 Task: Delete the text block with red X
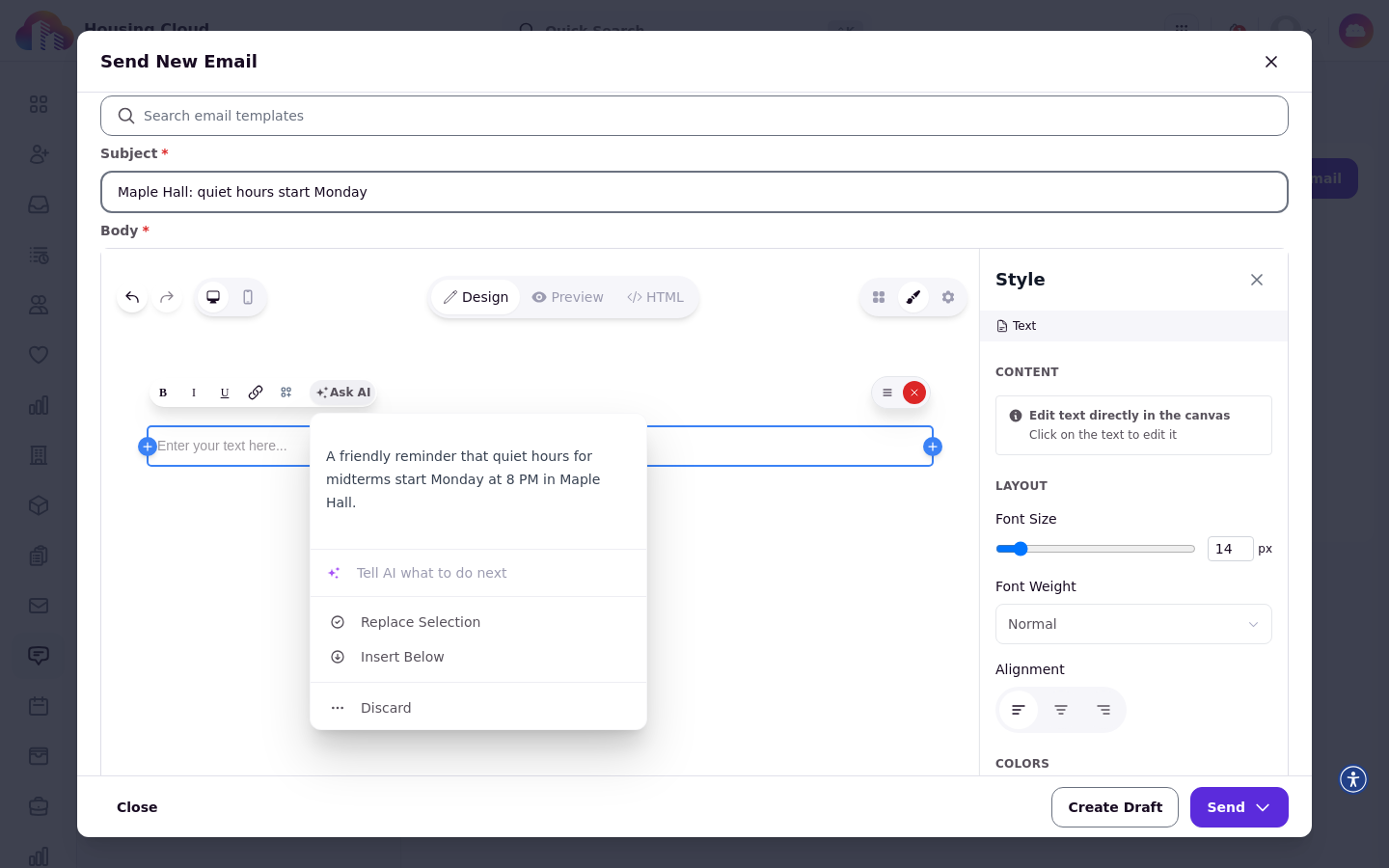click(914, 393)
